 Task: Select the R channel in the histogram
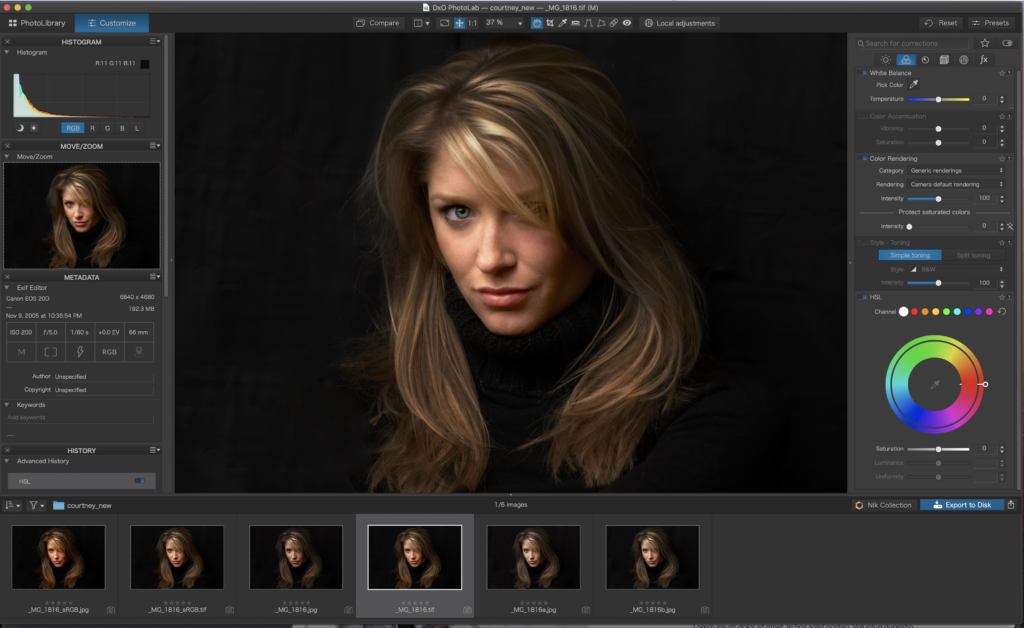point(93,128)
